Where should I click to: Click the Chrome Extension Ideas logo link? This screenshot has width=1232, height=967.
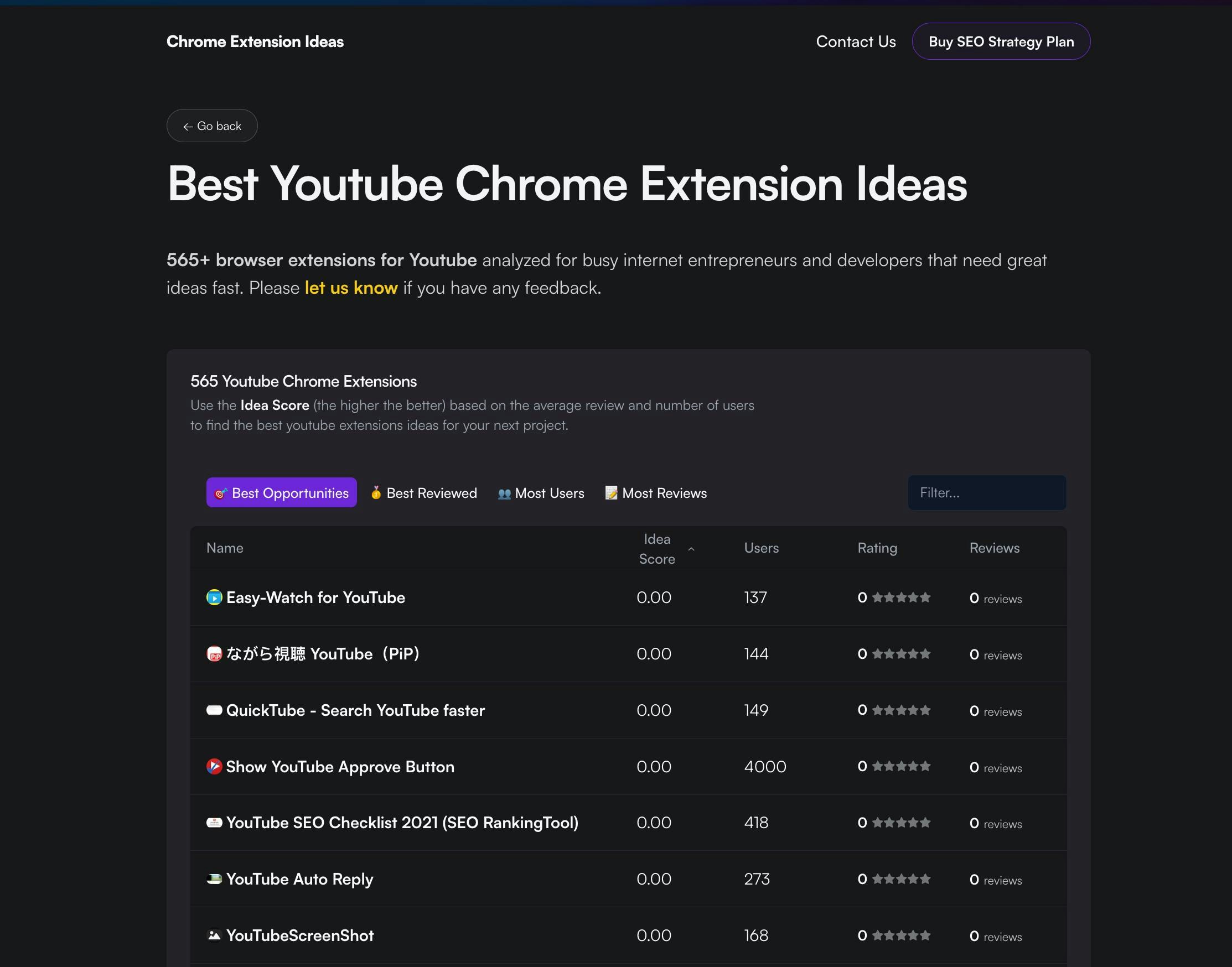[x=255, y=41]
